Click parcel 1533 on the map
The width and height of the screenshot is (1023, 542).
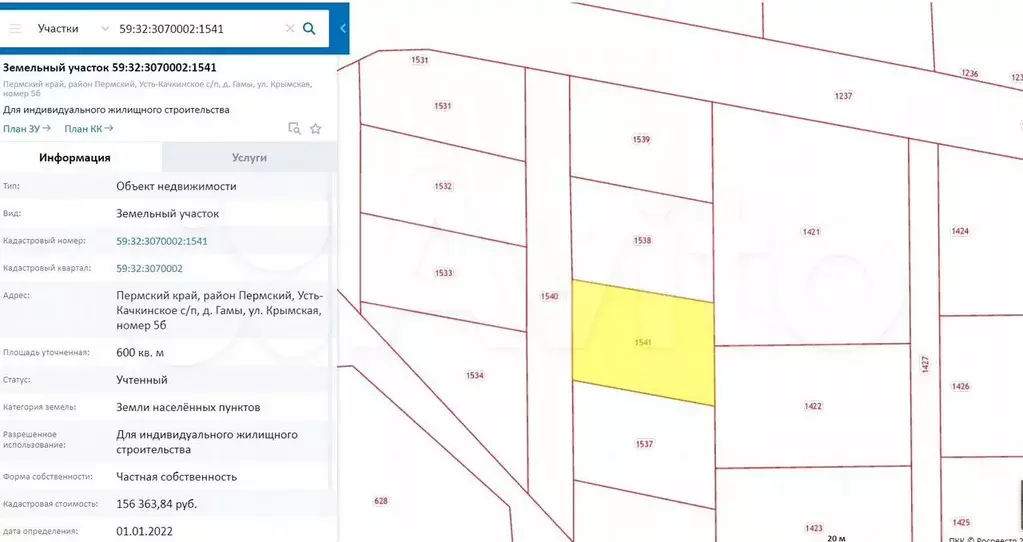click(x=444, y=273)
